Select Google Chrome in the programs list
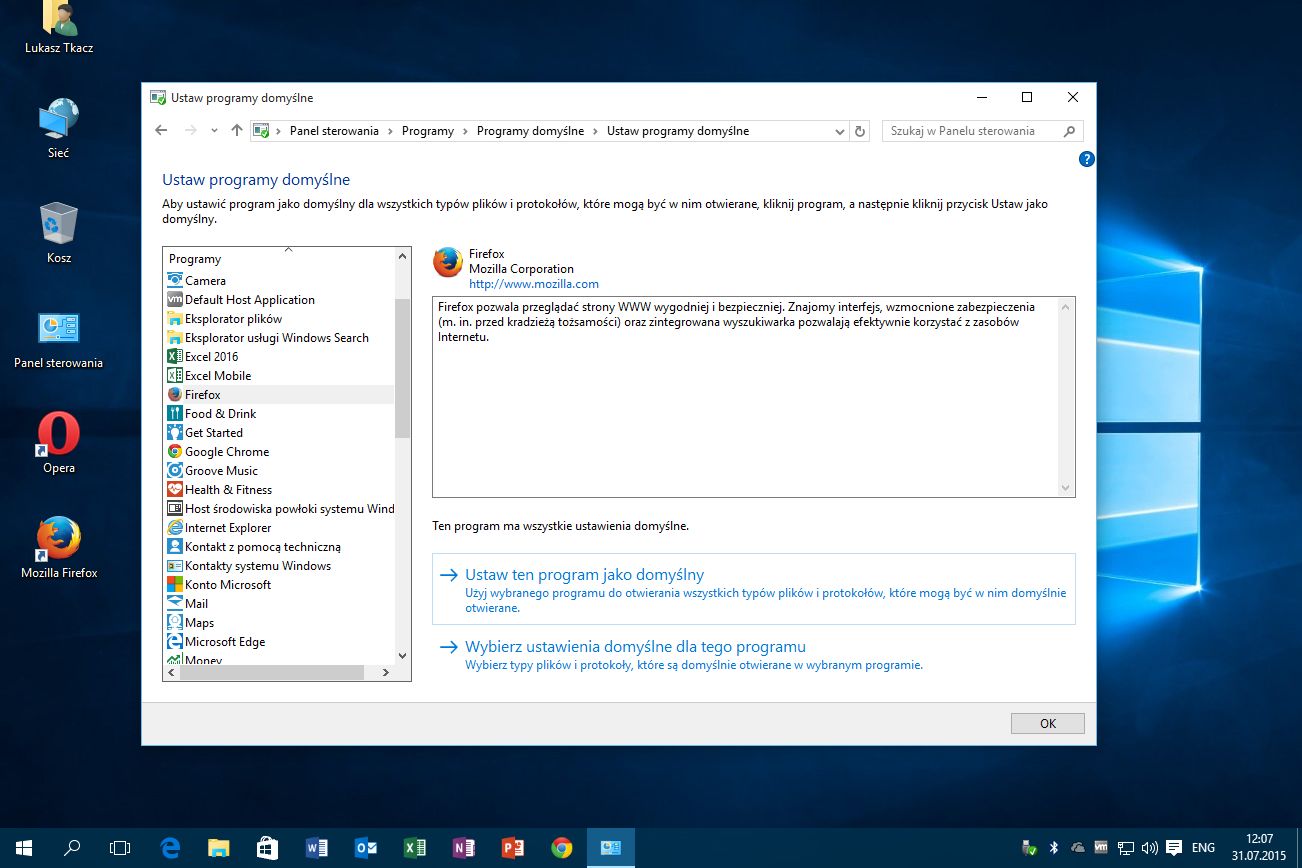This screenshot has width=1302, height=868. tap(226, 452)
